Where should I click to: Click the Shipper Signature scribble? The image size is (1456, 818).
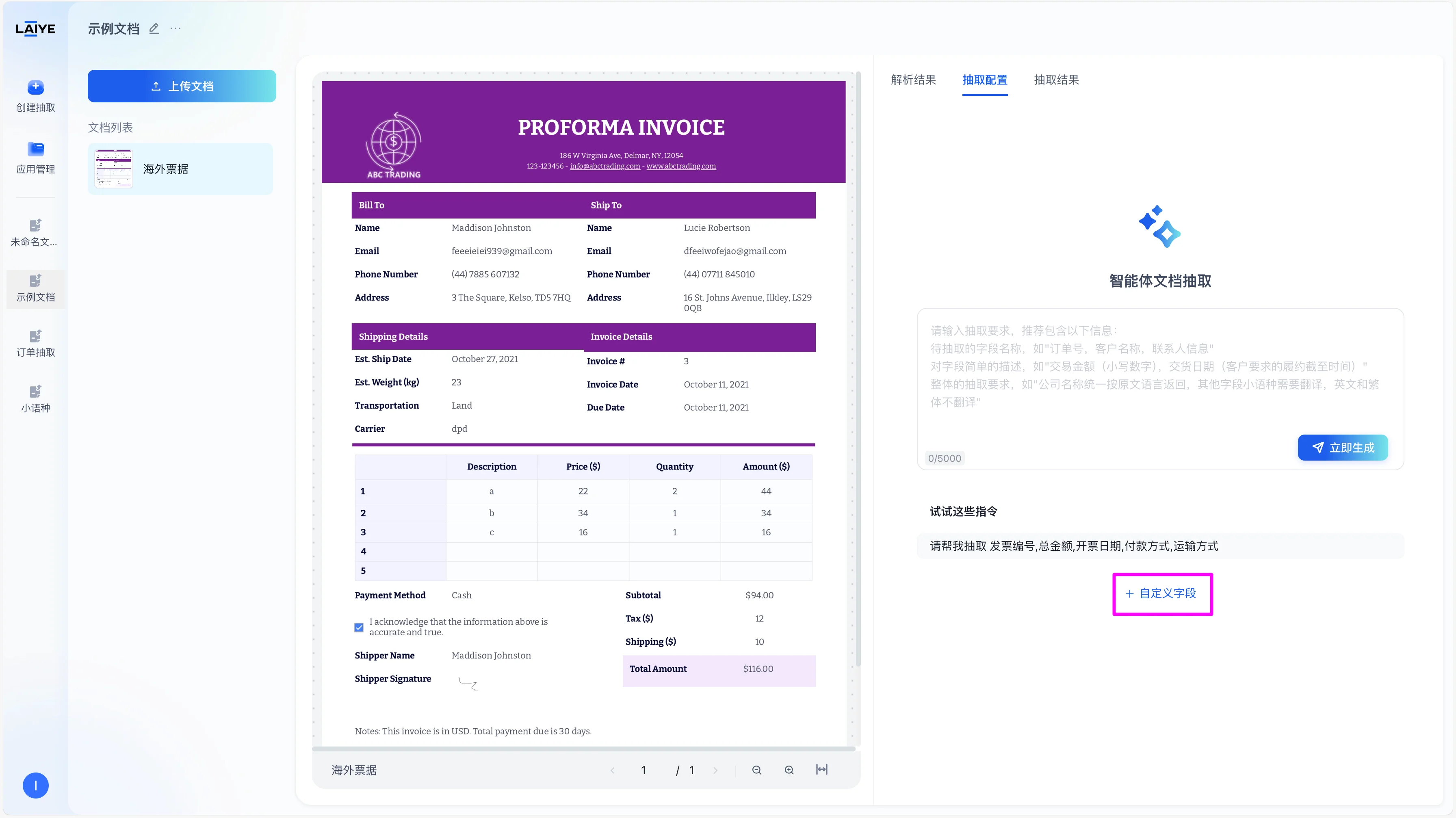pyautogui.click(x=468, y=684)
